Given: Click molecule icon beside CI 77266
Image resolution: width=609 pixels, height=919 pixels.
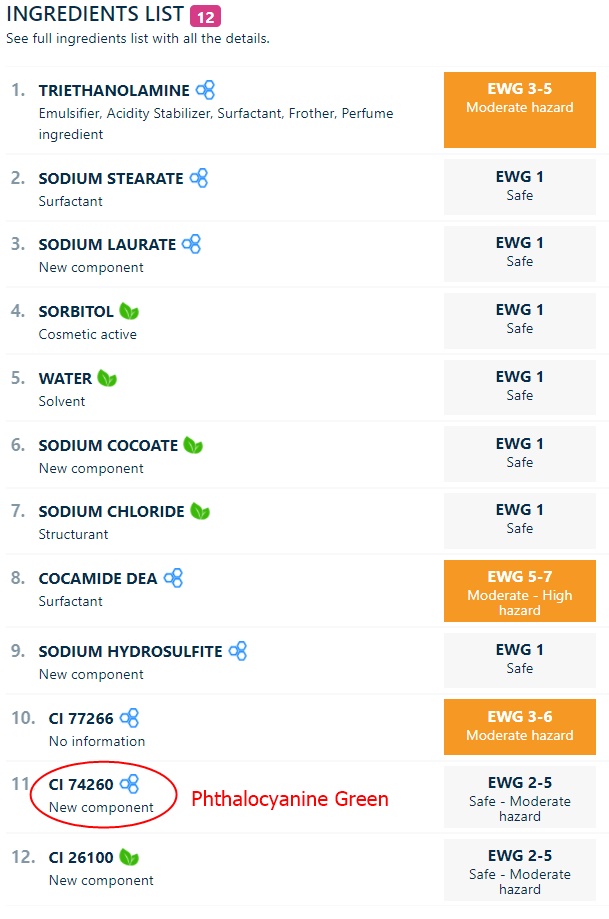Looking at the screenshot, I should [x=130, y=718].
